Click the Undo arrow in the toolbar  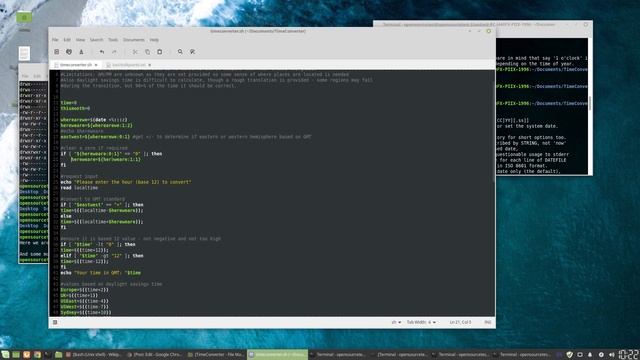click(x=102, y=52)
